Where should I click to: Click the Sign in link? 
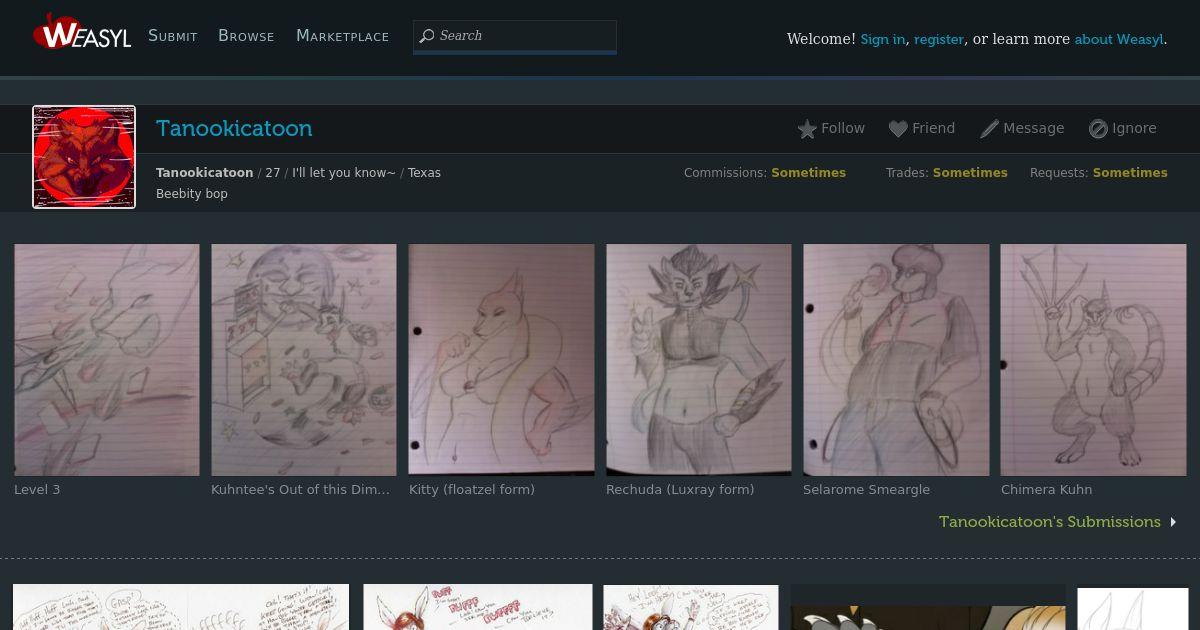coord(883,39)
